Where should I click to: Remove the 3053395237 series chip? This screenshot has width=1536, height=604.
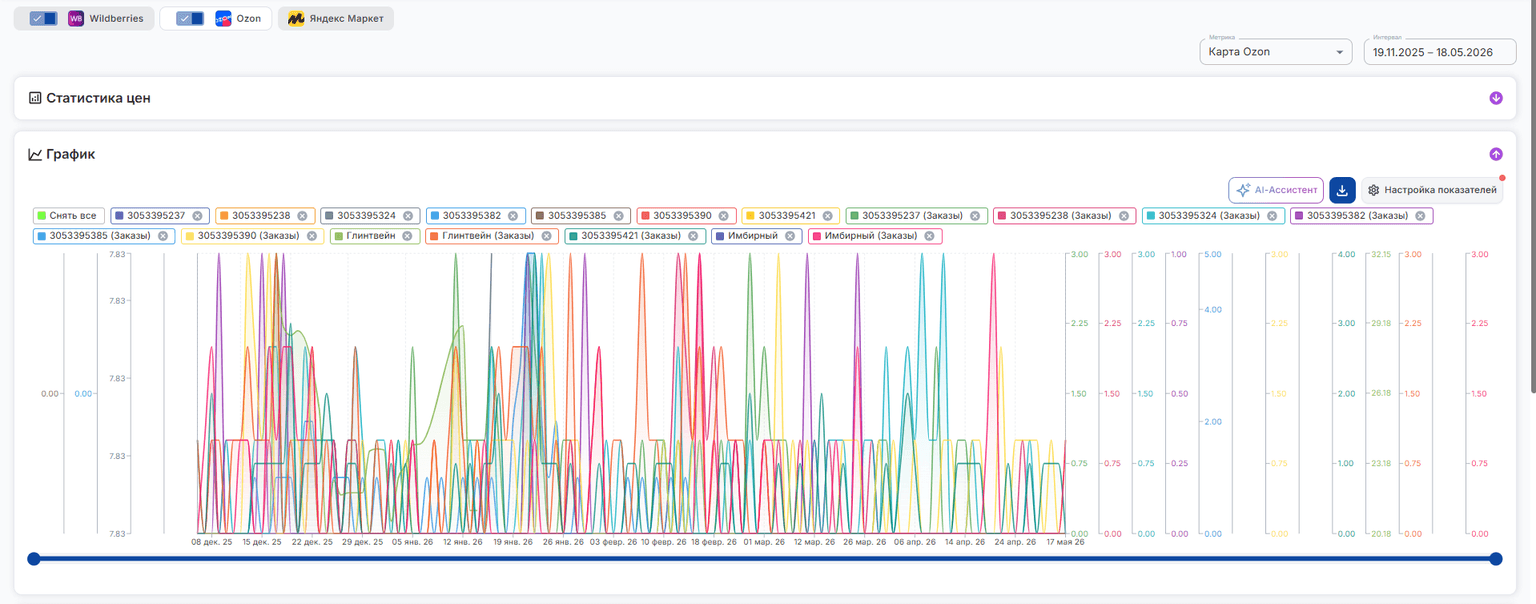197,215
